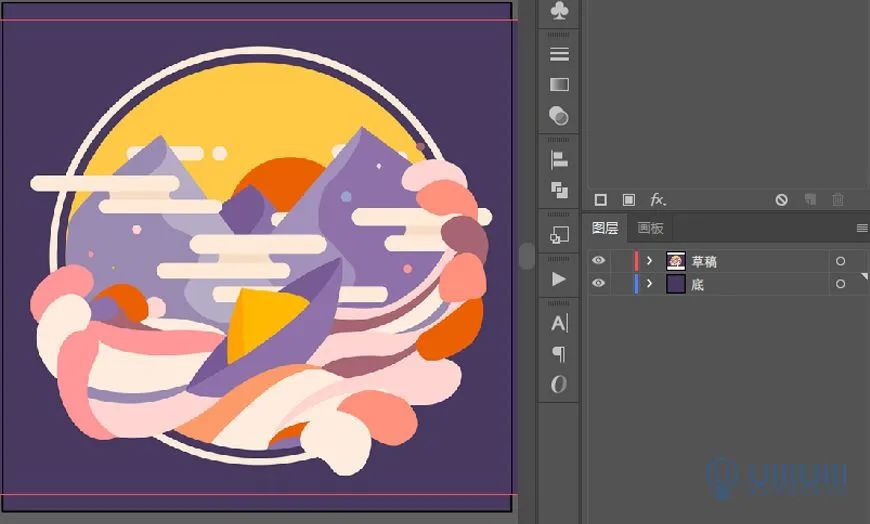Open the Transform panel icon

coord(559,235)
